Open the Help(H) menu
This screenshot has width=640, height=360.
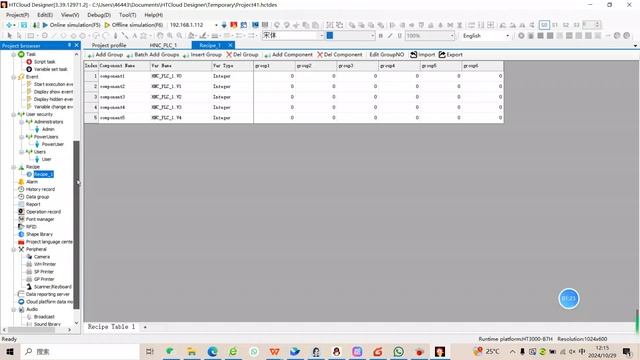[153, 15]
